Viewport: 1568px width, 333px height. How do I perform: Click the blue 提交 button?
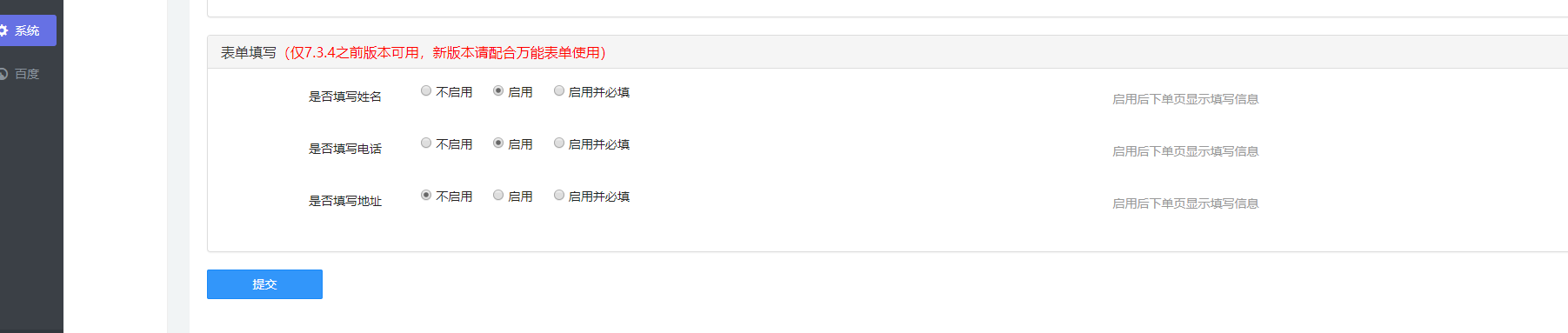coord(264,284)
